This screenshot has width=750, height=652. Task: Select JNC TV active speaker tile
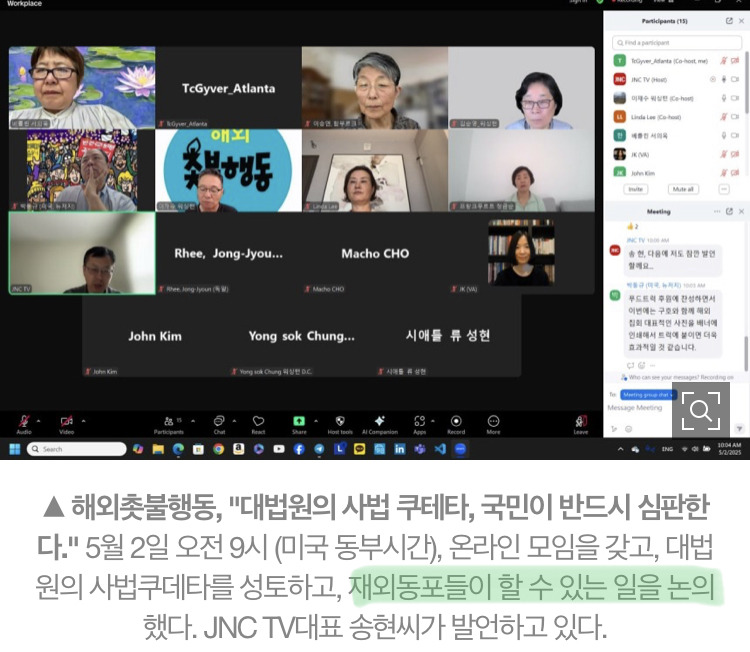(82, 253)
